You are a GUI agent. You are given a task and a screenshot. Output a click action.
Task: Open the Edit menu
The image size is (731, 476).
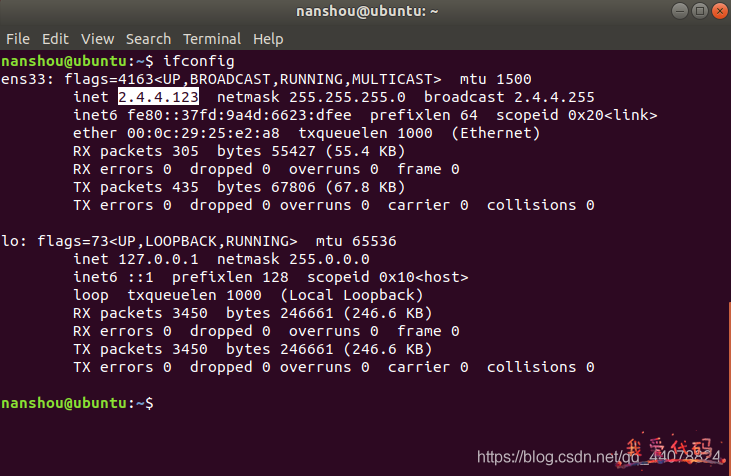pyautogui.click(x=55, y=39)
